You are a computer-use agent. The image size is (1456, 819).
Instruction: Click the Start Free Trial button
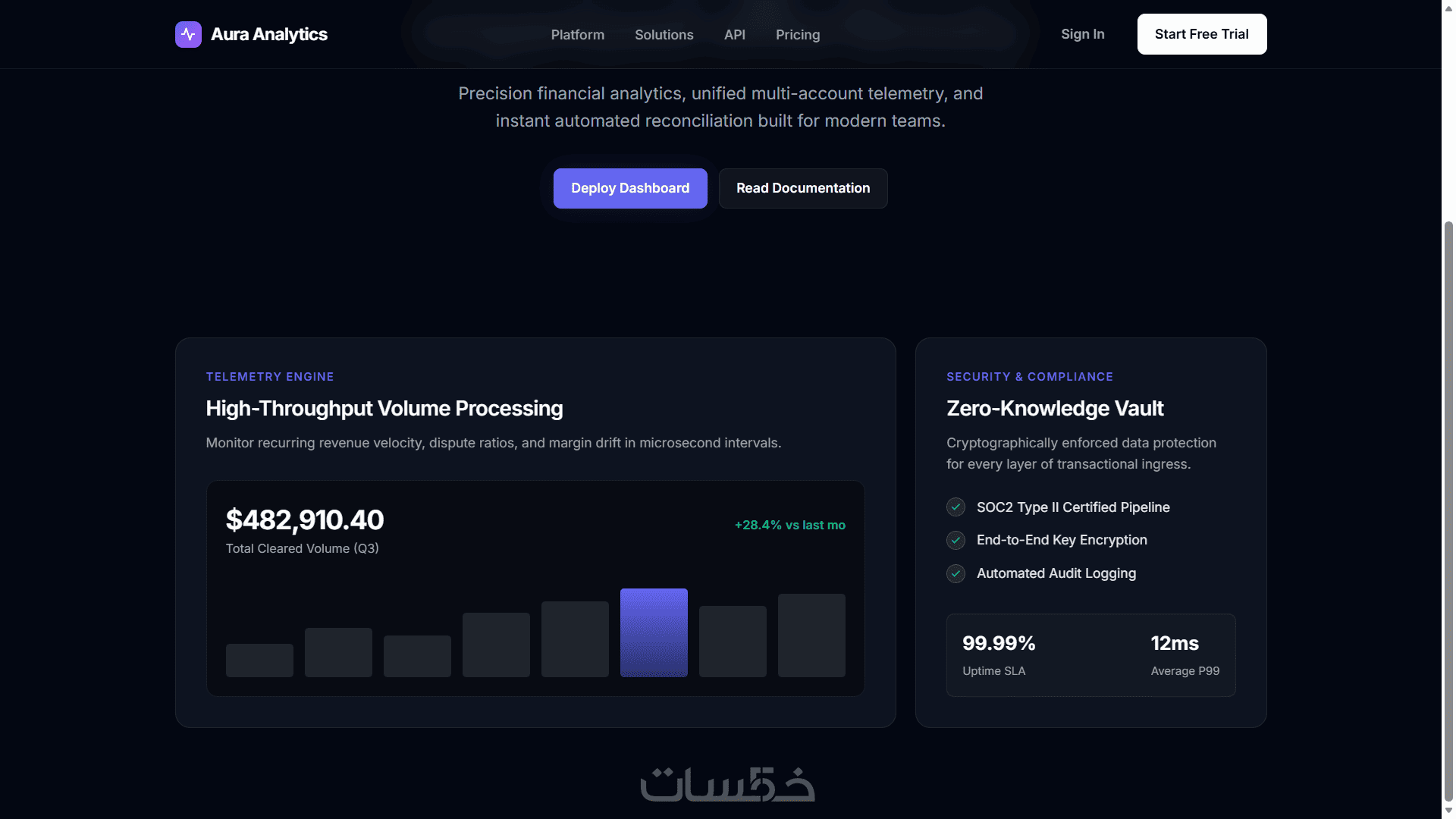click(x=1201, y=34)
